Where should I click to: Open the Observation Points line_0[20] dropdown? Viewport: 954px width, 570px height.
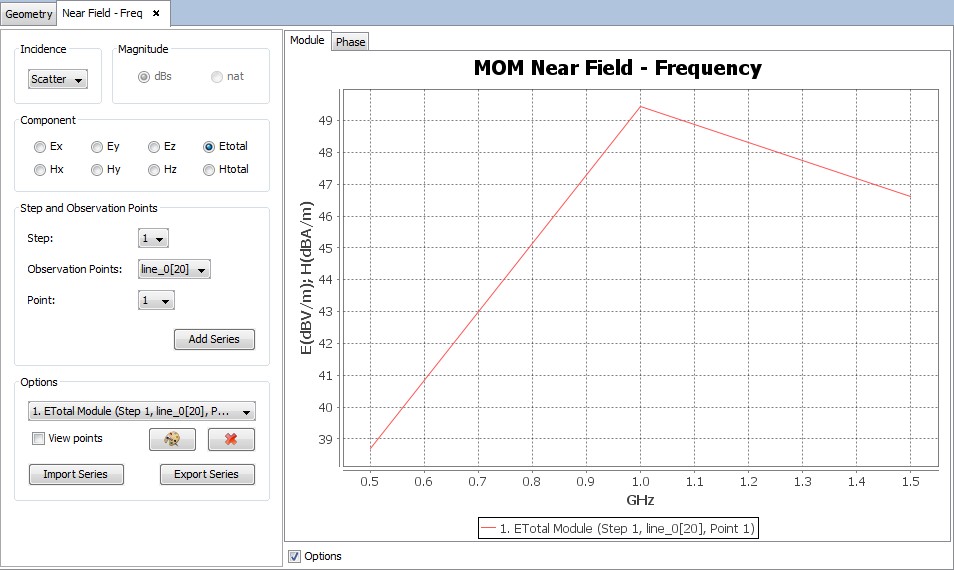174,269
